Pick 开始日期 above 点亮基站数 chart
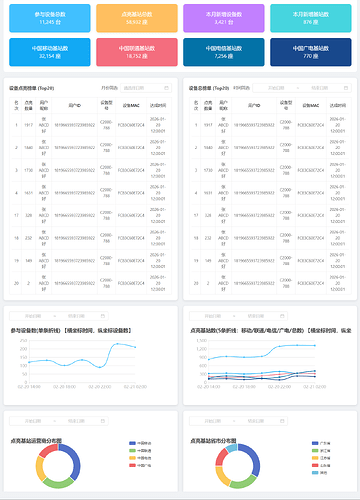Image resolution: width=360 pixels, height=500 pixels. [x=212, y=316]
